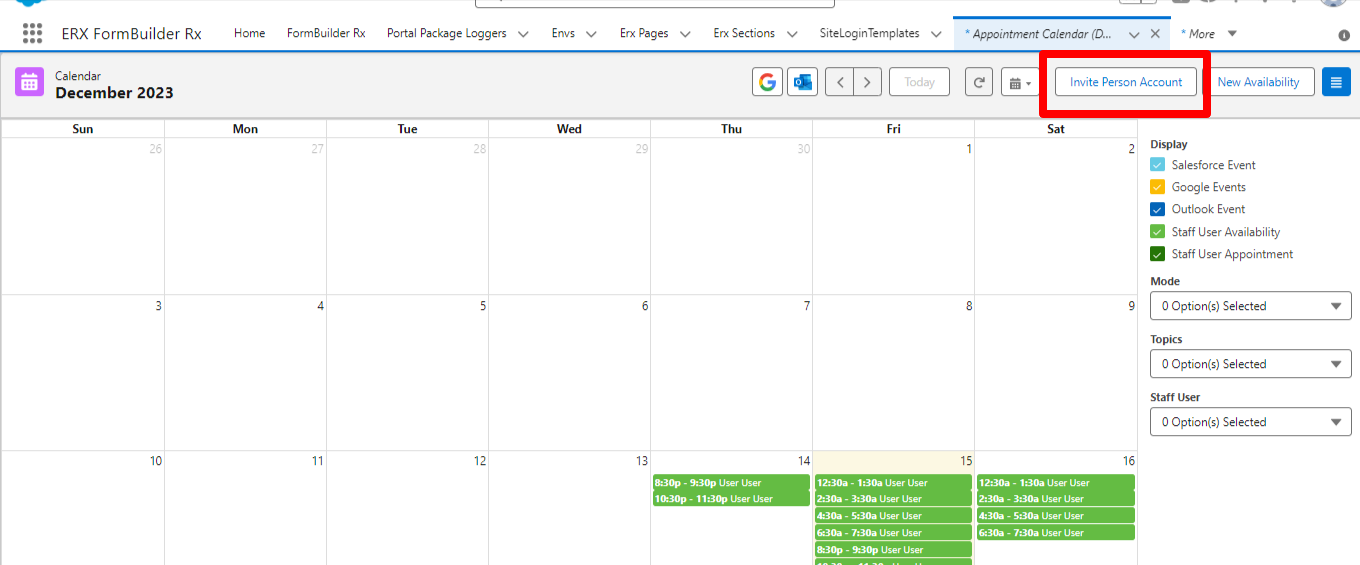Expand the Topics dropdown
This screenshot has width=1360, height=565.
click(1251, 364)
